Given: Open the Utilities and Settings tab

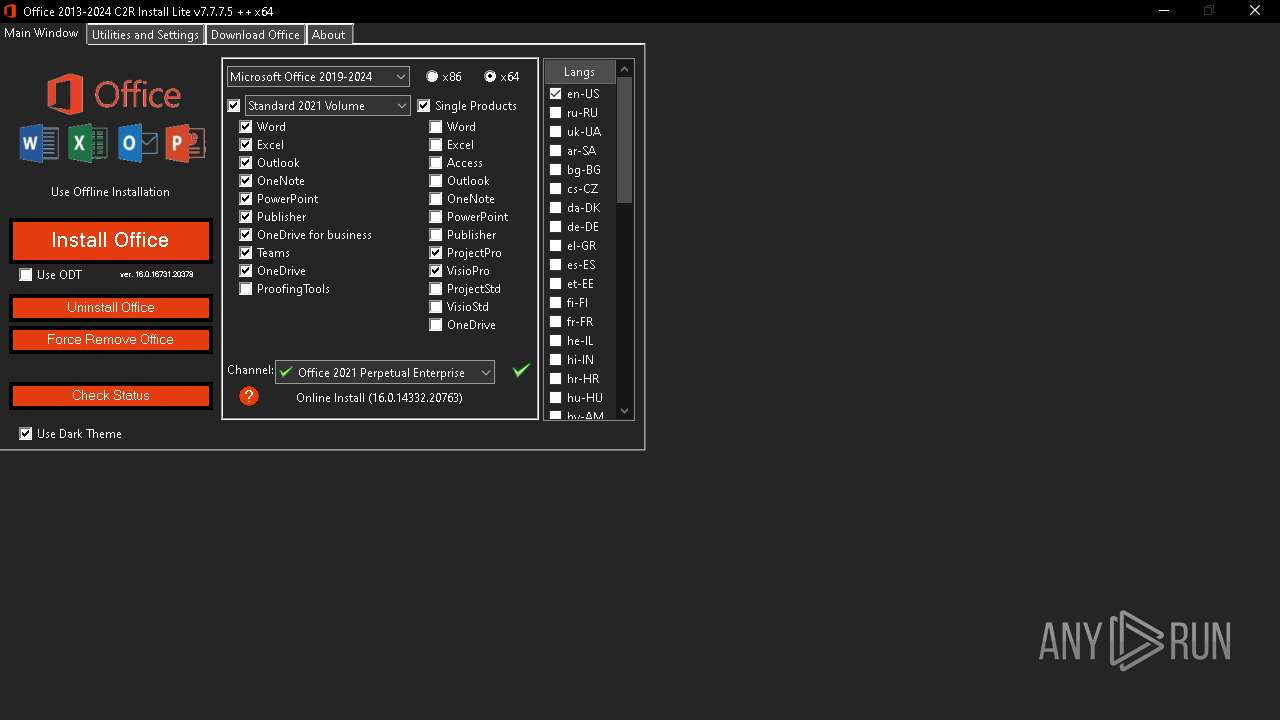Looking at the screenshot, I should [x=146, y=35].
